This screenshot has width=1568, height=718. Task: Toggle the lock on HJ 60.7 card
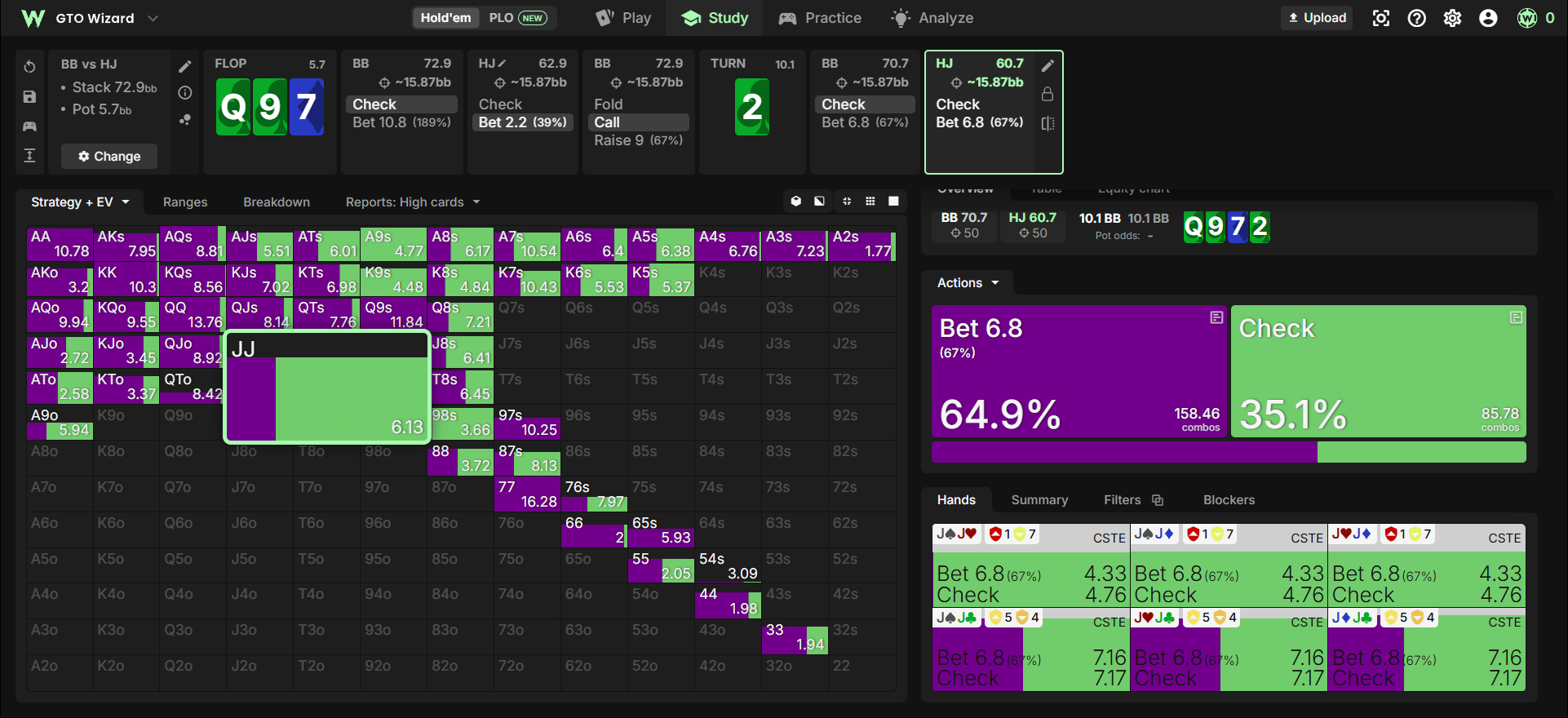tap(1048, 95)
